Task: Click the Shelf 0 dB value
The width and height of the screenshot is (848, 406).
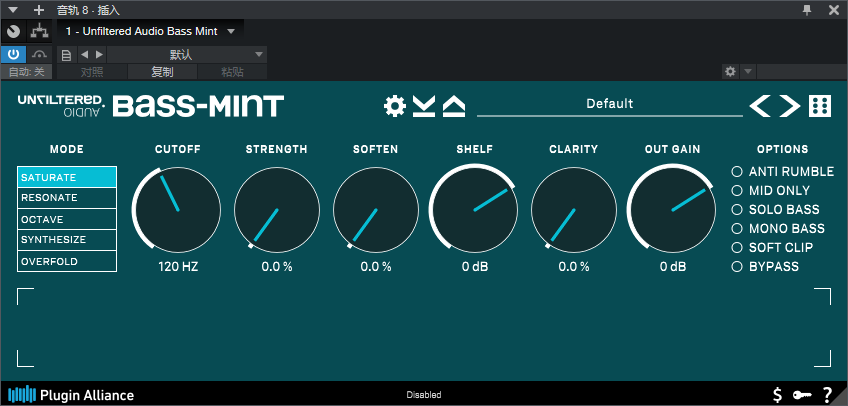Action: (475, 267)
